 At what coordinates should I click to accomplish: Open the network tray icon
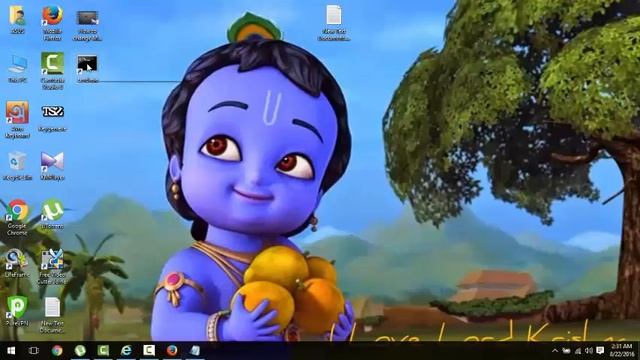click(578, 351)
